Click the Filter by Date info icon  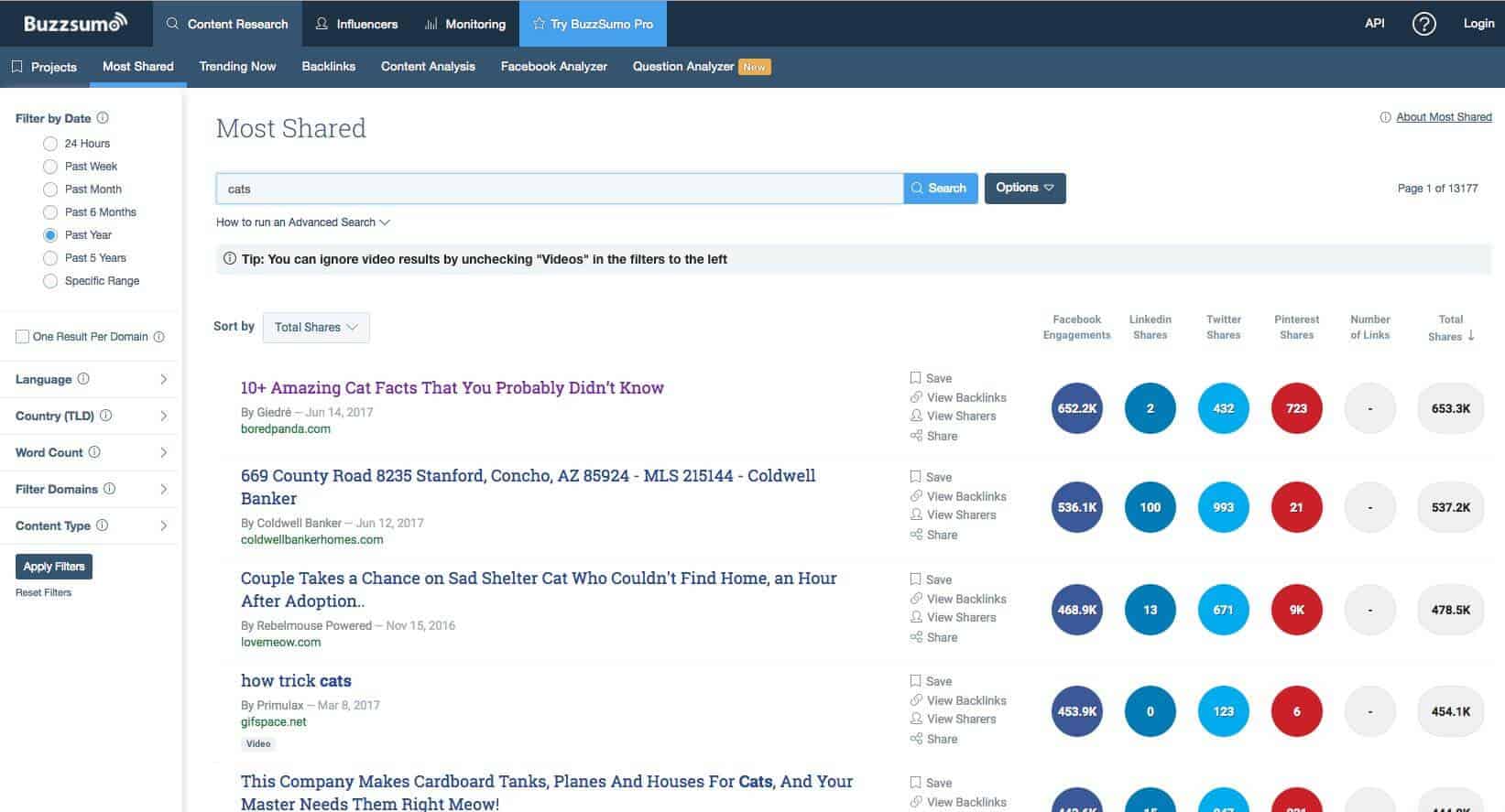[103, 118]
